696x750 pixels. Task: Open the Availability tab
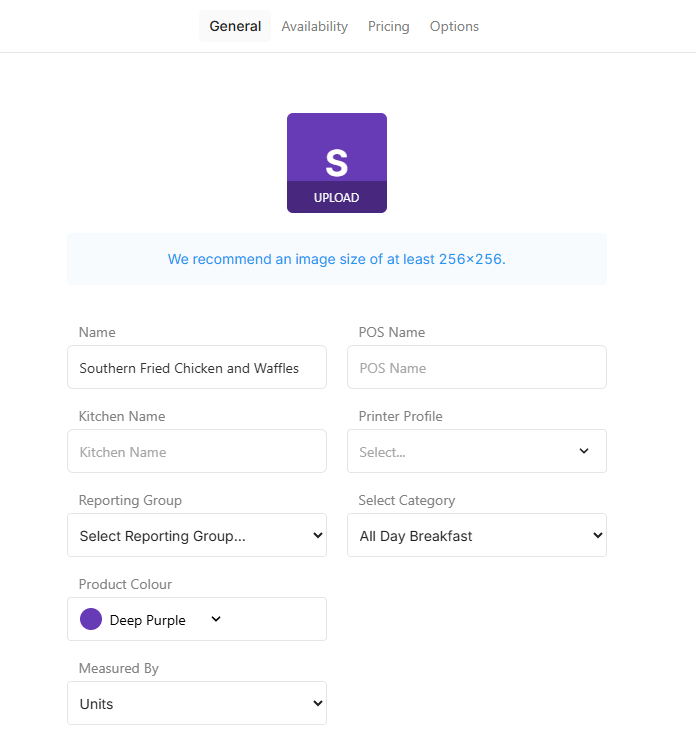(314, 26)
